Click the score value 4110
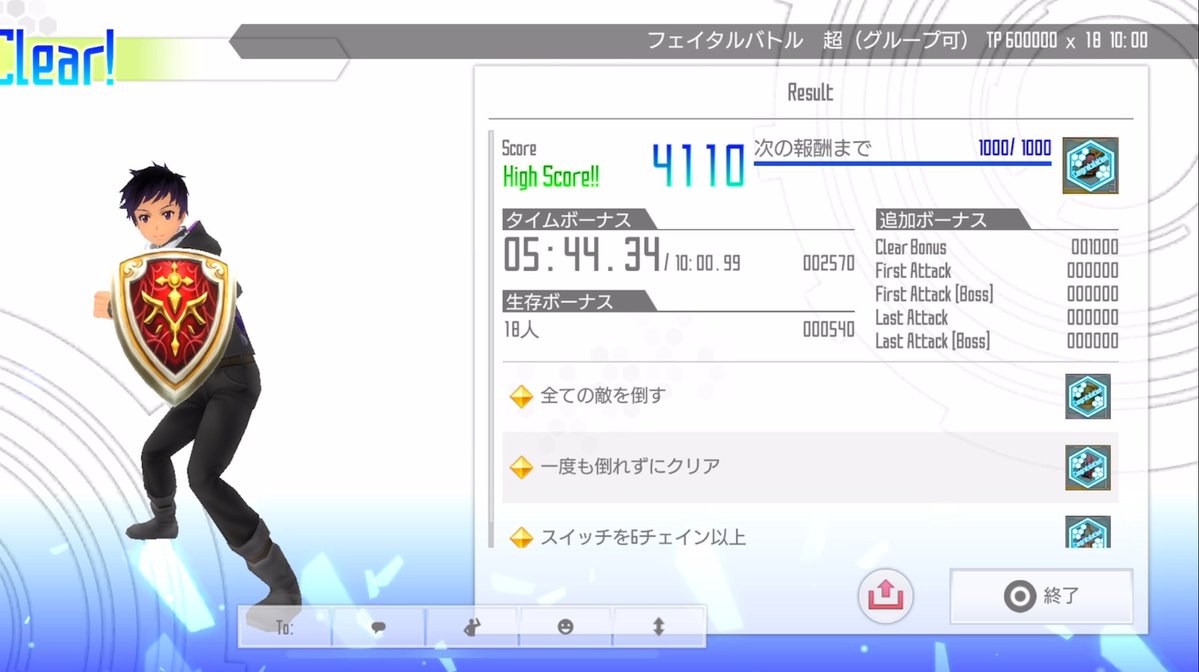 (x=698, y=166)
